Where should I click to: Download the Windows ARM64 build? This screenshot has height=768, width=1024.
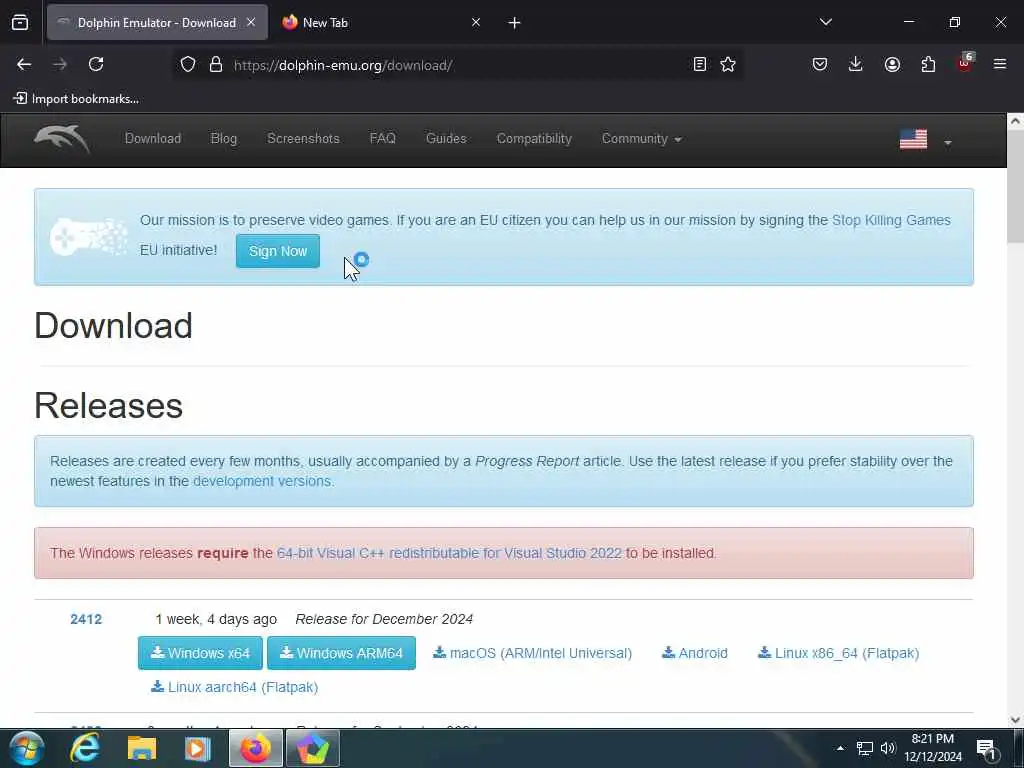(342, 653)
